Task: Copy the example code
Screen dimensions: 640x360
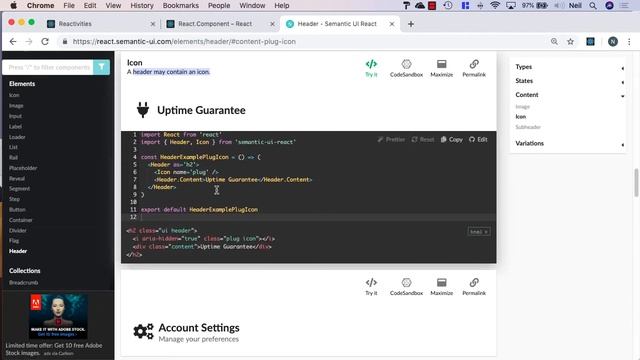Action: tap(451, 140)
